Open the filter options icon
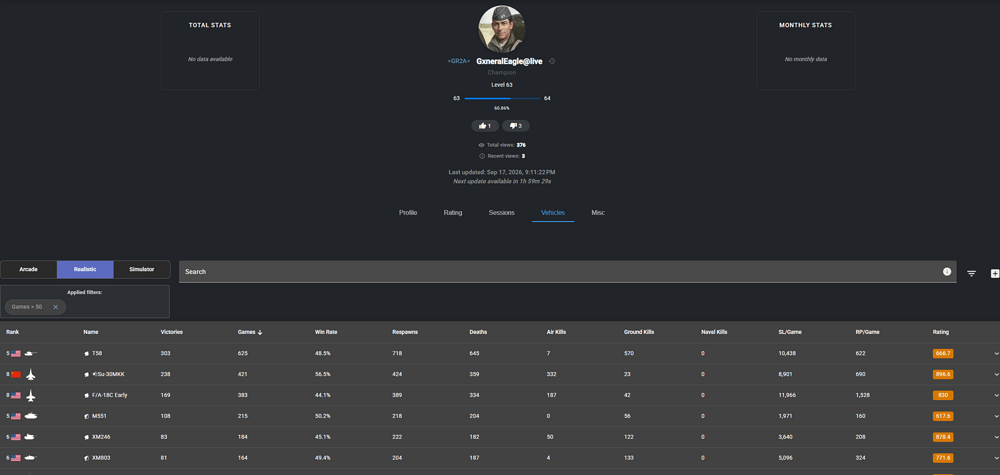The height and width of the screenshot is (475, 1000). [971, 274]
